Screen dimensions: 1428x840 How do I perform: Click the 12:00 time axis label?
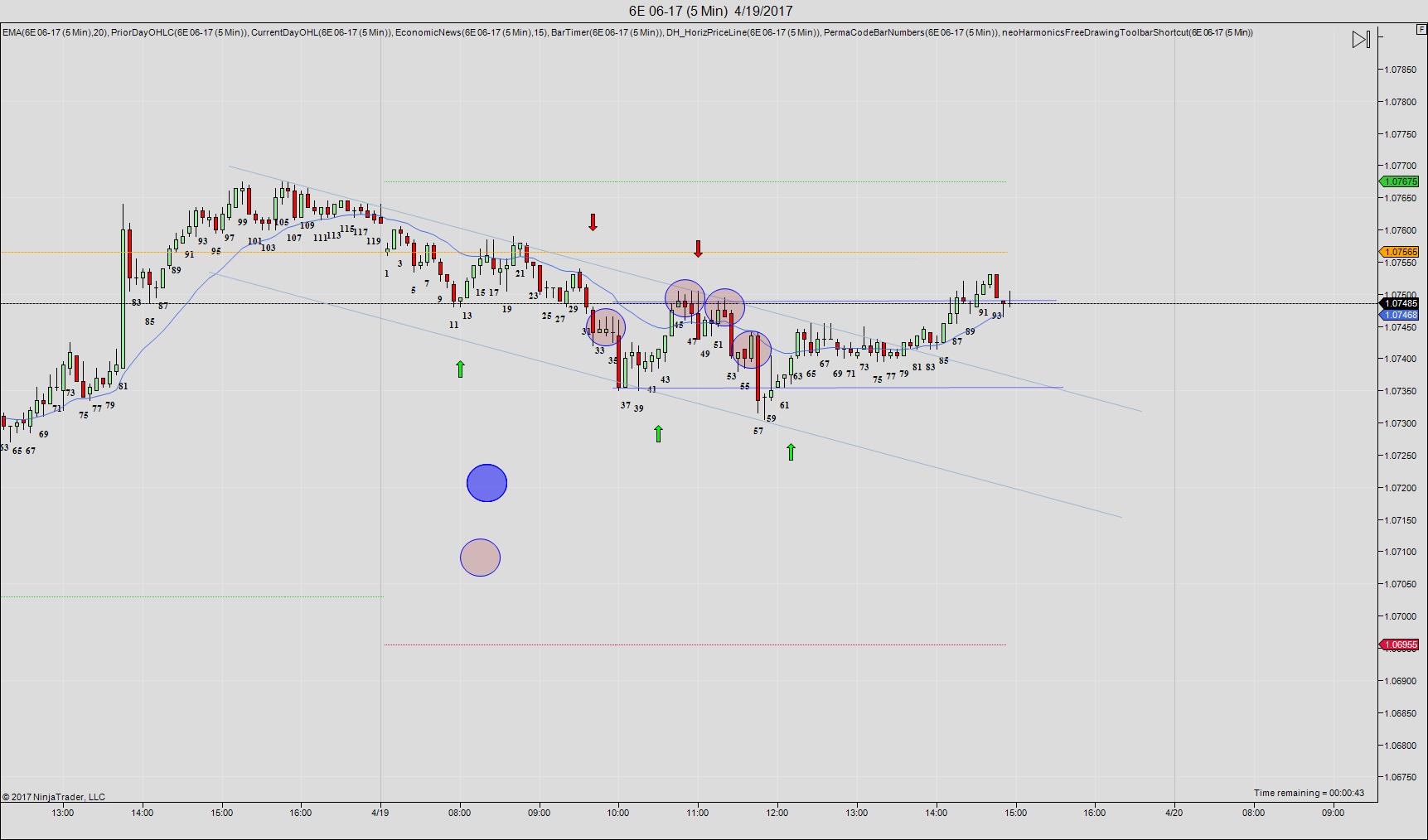(x=777, y=813)
